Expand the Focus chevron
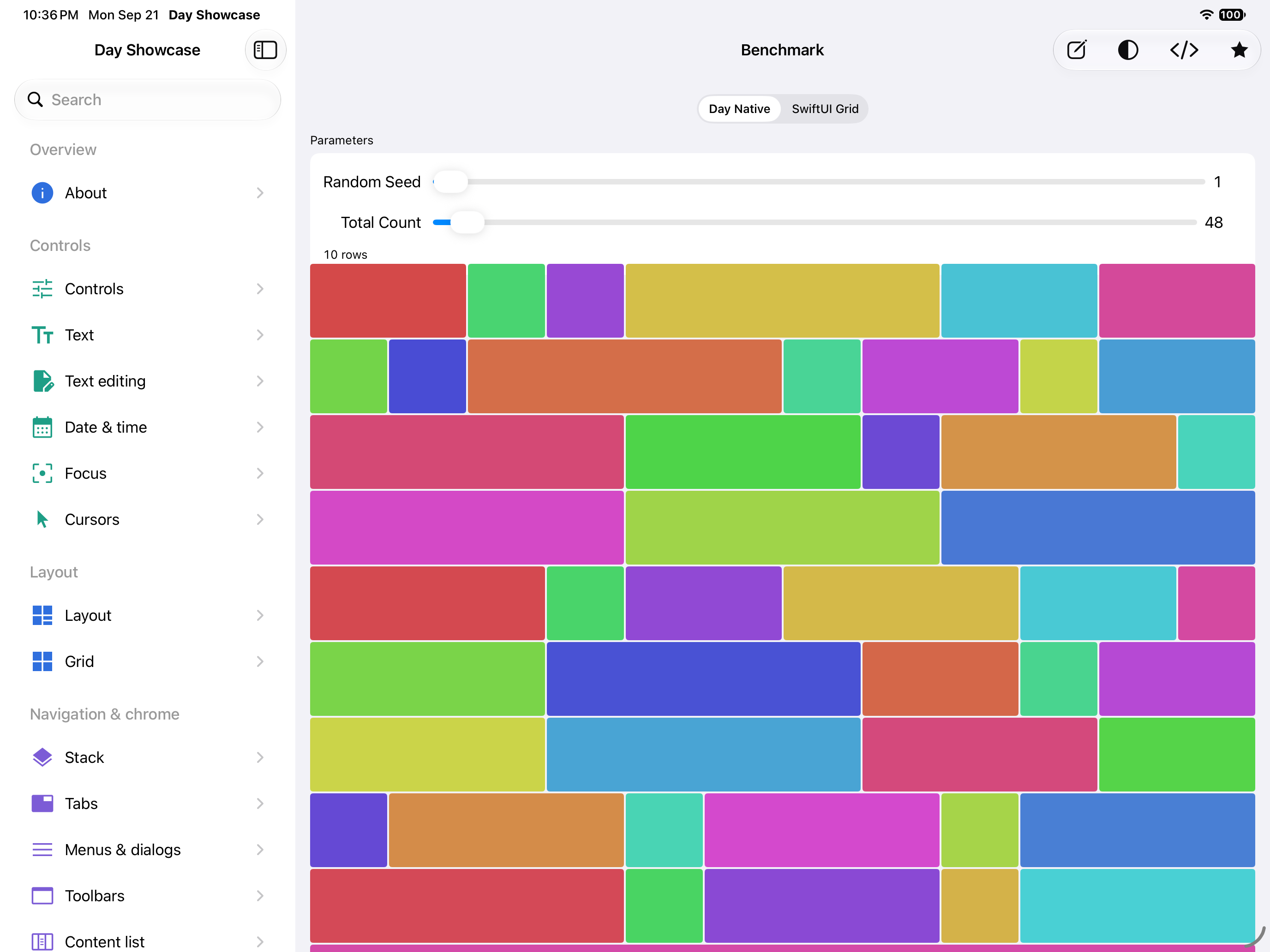Screen dimensions: 1270x952 [260, 473]
